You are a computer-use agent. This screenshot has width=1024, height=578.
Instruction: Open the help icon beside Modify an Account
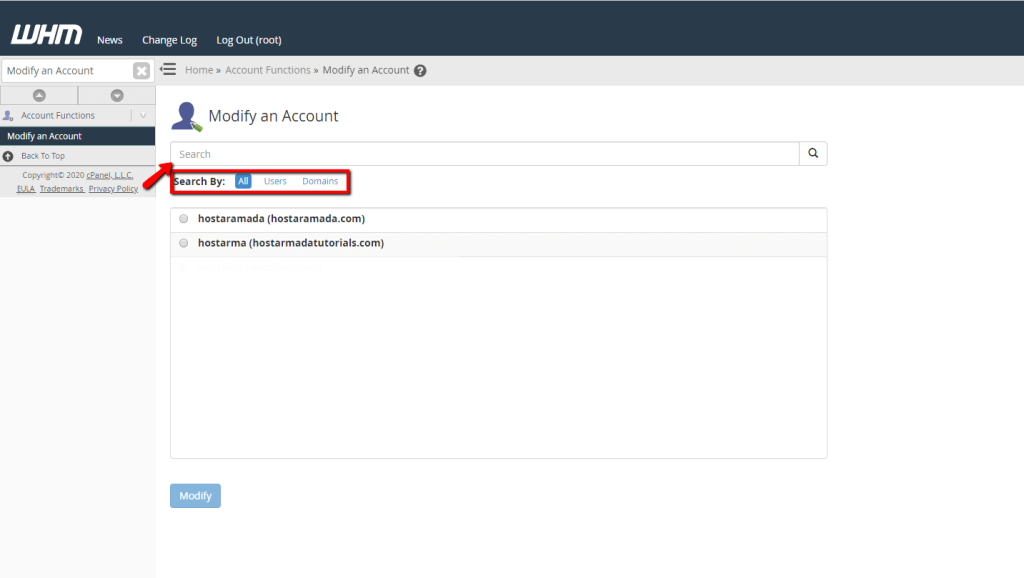pyautogui.click(x=419, y=70)
